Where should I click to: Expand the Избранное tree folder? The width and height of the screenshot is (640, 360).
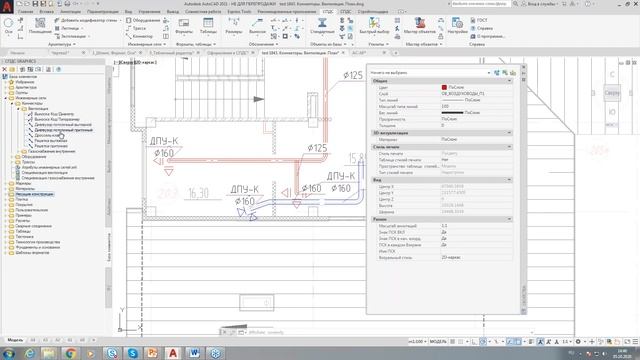(x=6, y=82)
